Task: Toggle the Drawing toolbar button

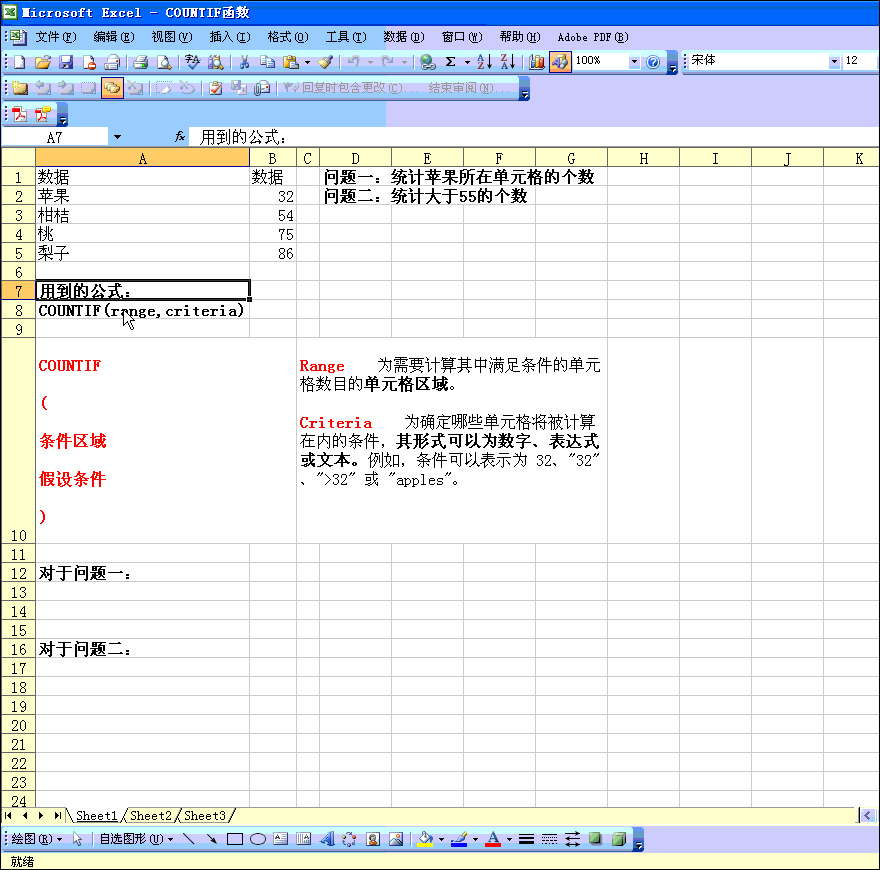Action: (x=560, y=62)
